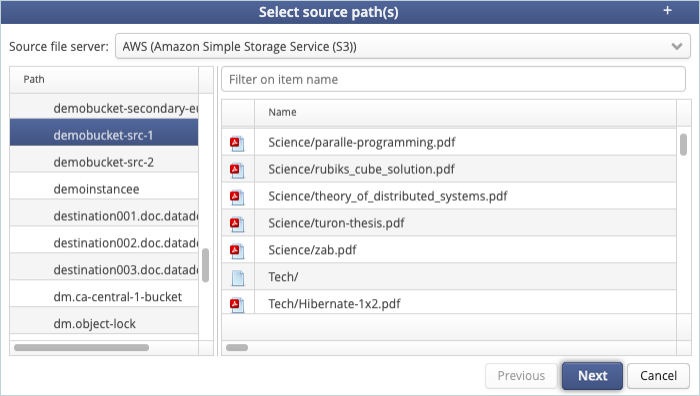
Task: Click PDF icon next to theory_of_distributed_systems.pdf
Action: click(x=237, y=197)
